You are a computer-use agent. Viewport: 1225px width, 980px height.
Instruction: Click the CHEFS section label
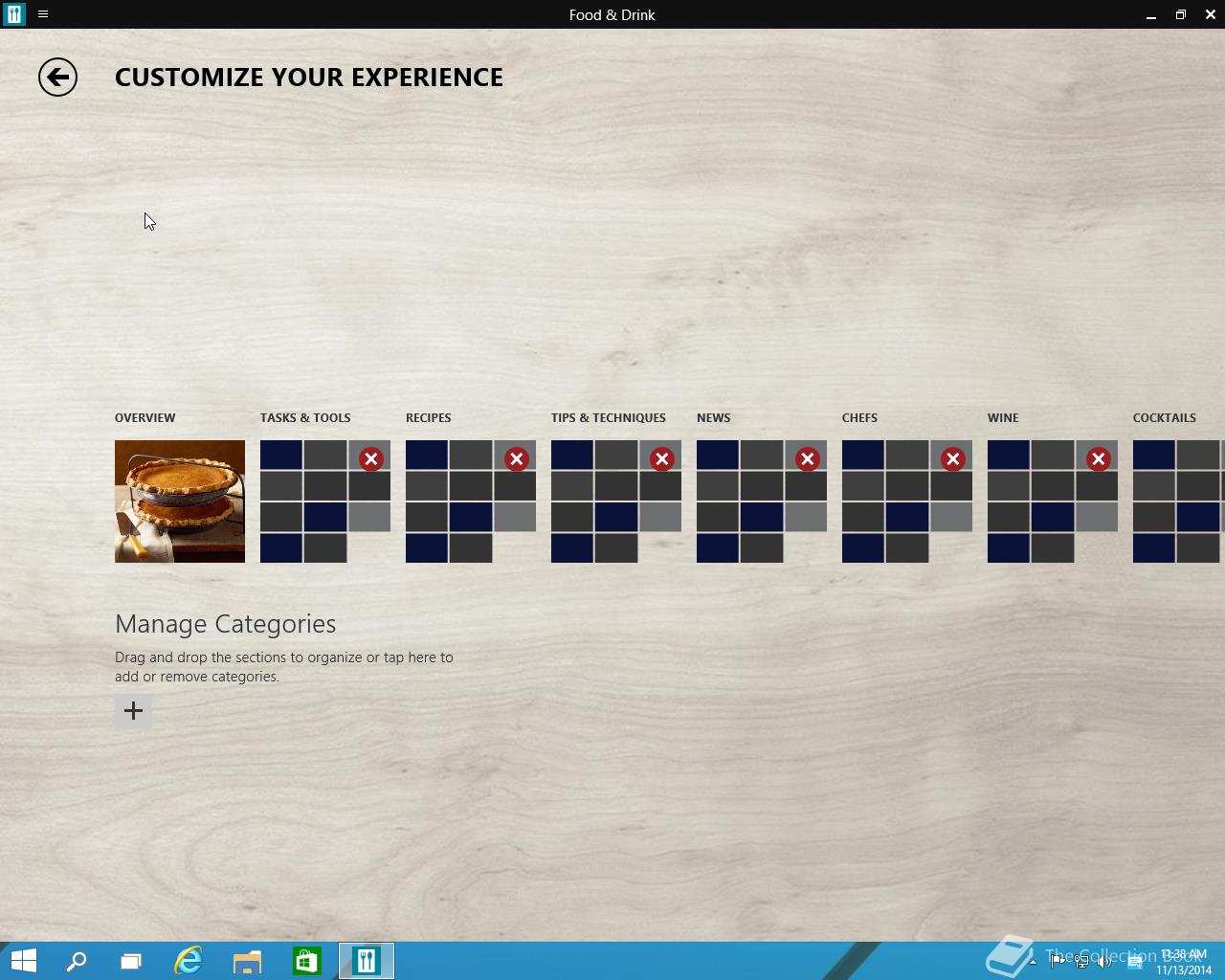[859, 418]
